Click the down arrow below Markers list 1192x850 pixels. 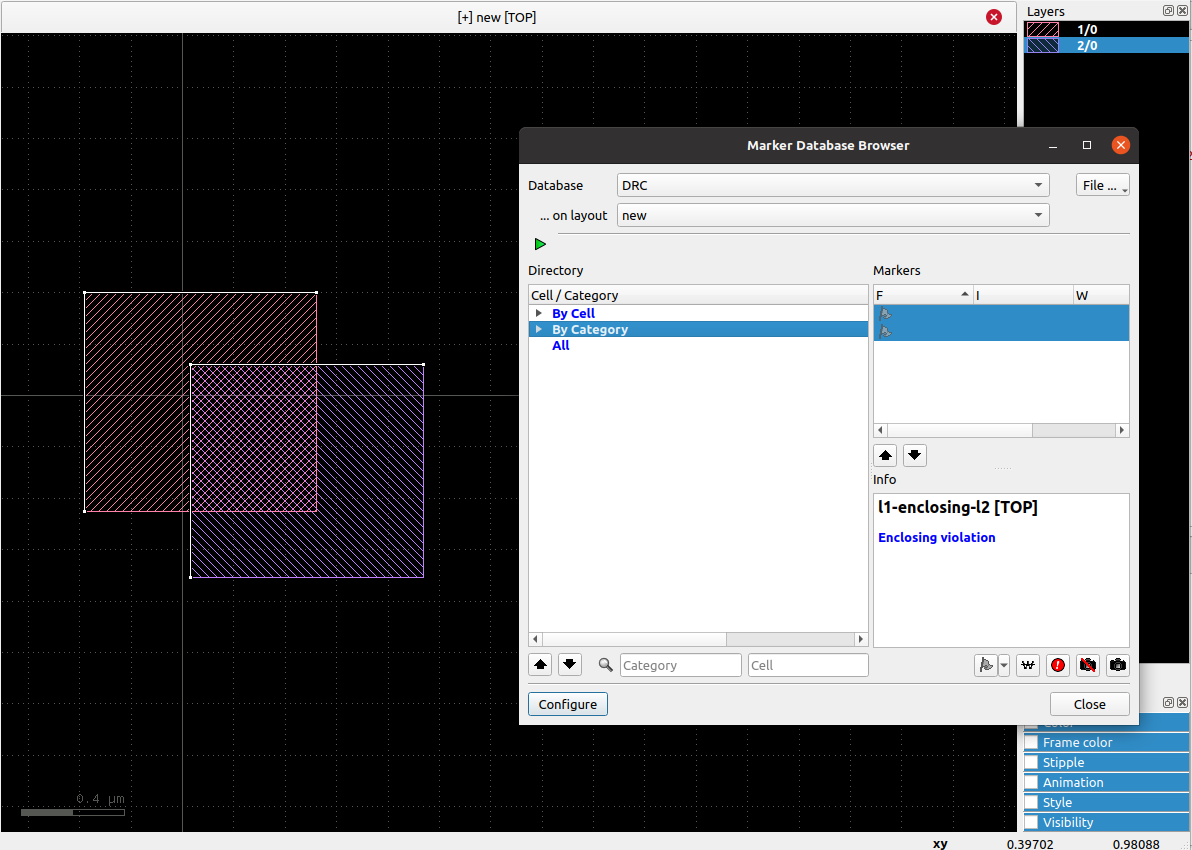click(915, 456)
